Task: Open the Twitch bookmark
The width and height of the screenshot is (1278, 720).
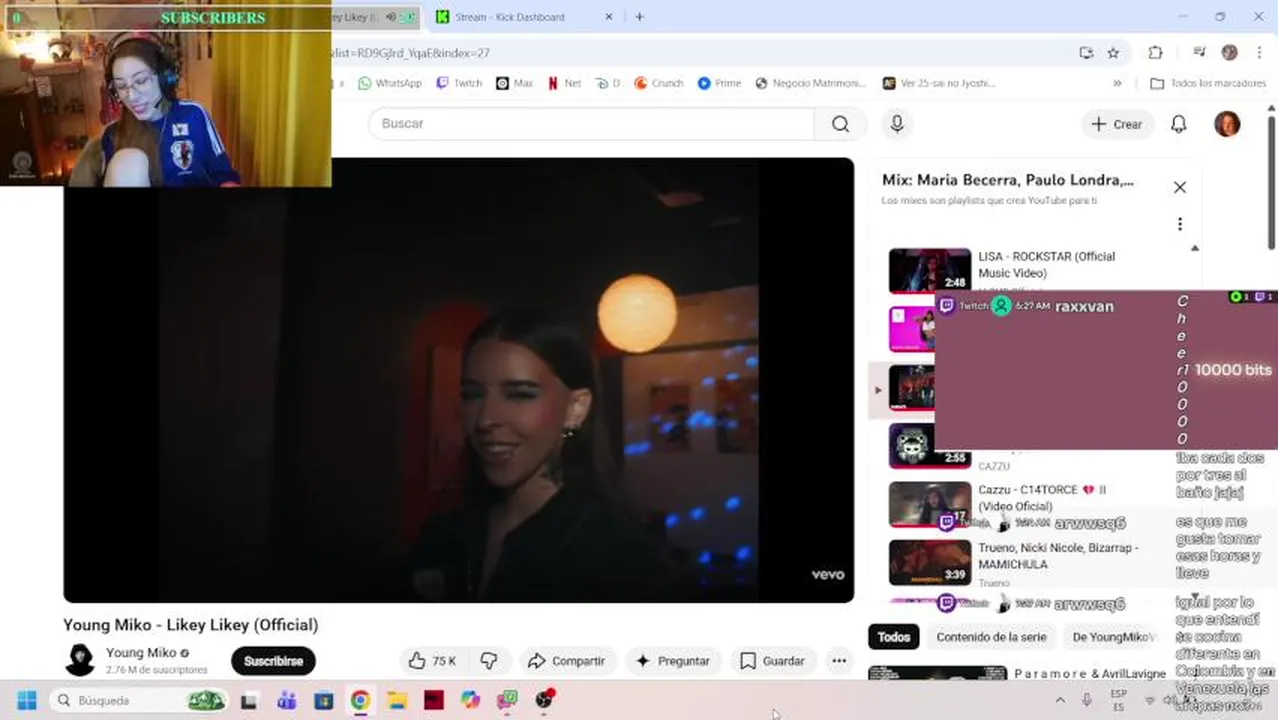Action: point(459,83)
